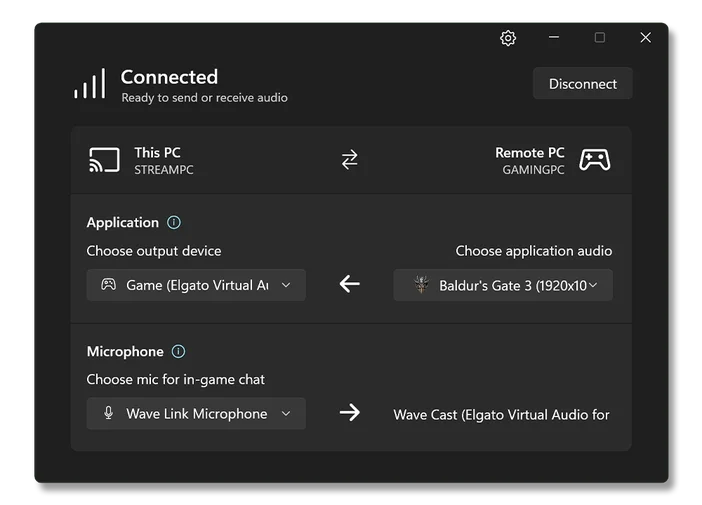Click the left arrow in the Application row
This screenshot has width=702, height=505.
click(349, 285)
